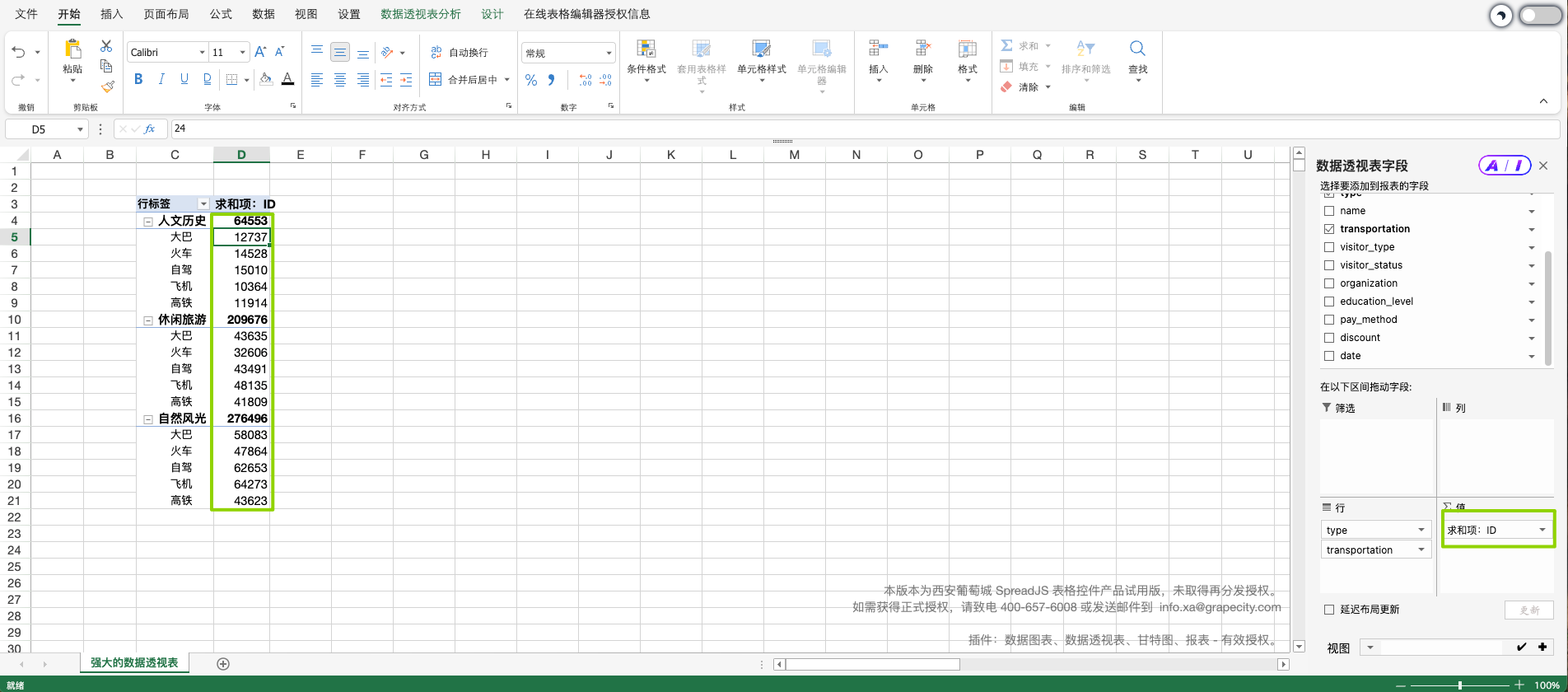Click the 删除 delete cells icon
Viewport: 1568px width, 692px height.
(x=923, y=49)
